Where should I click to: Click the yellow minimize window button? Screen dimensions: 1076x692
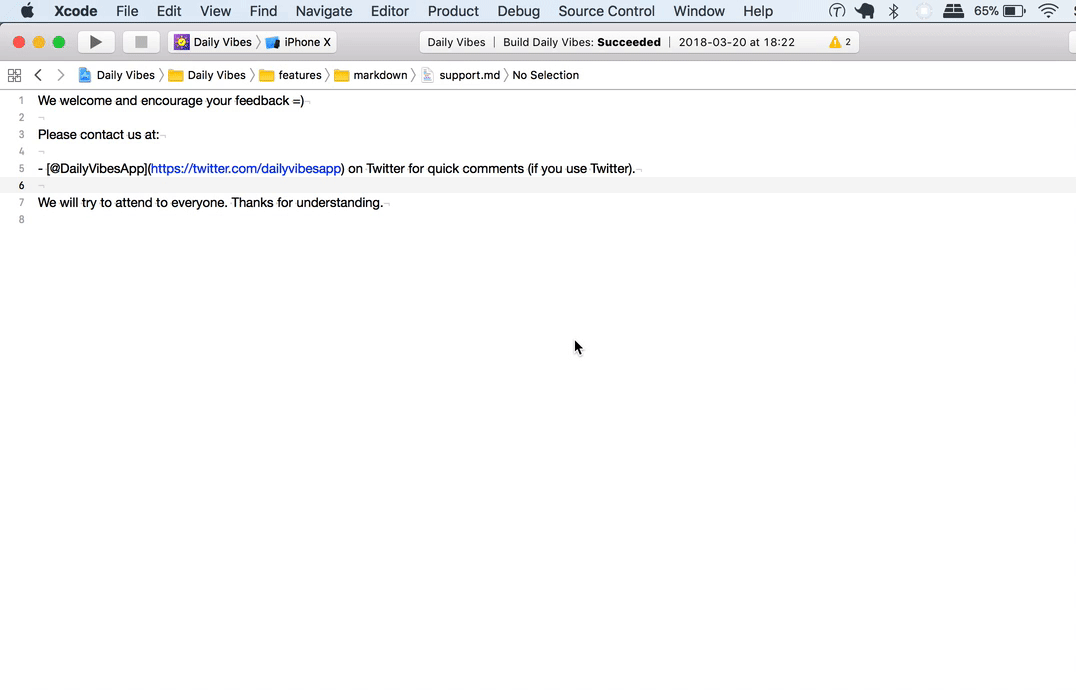click(x=39, y=42)
